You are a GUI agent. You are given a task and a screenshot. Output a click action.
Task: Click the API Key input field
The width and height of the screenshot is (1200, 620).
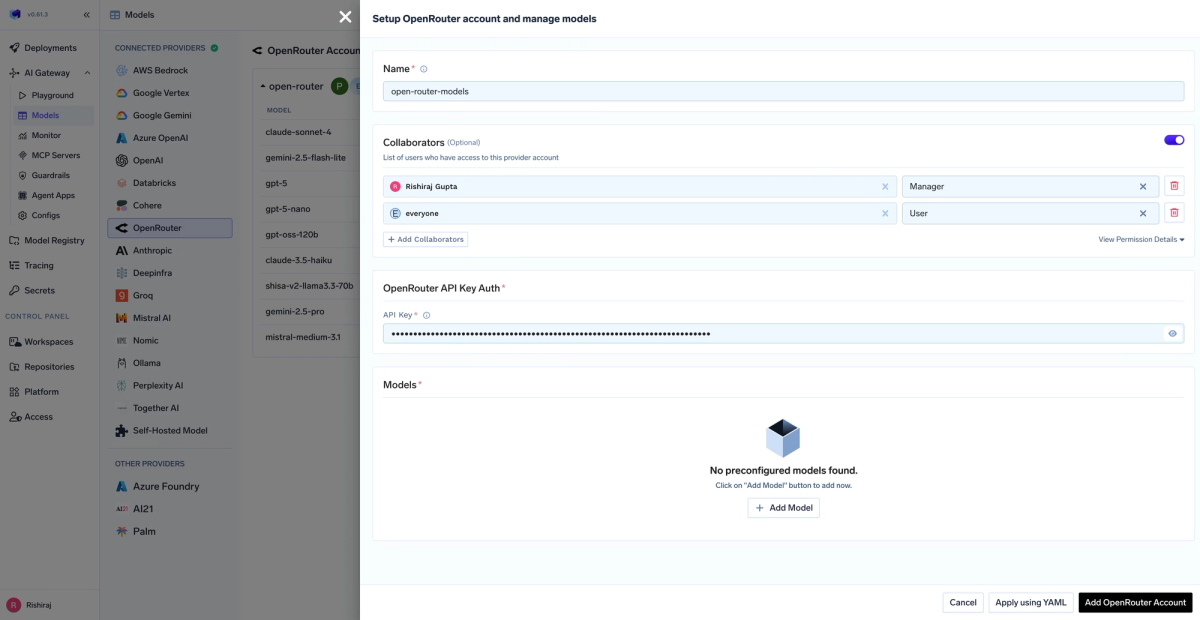pyautogui.click(x=783, y=334)
